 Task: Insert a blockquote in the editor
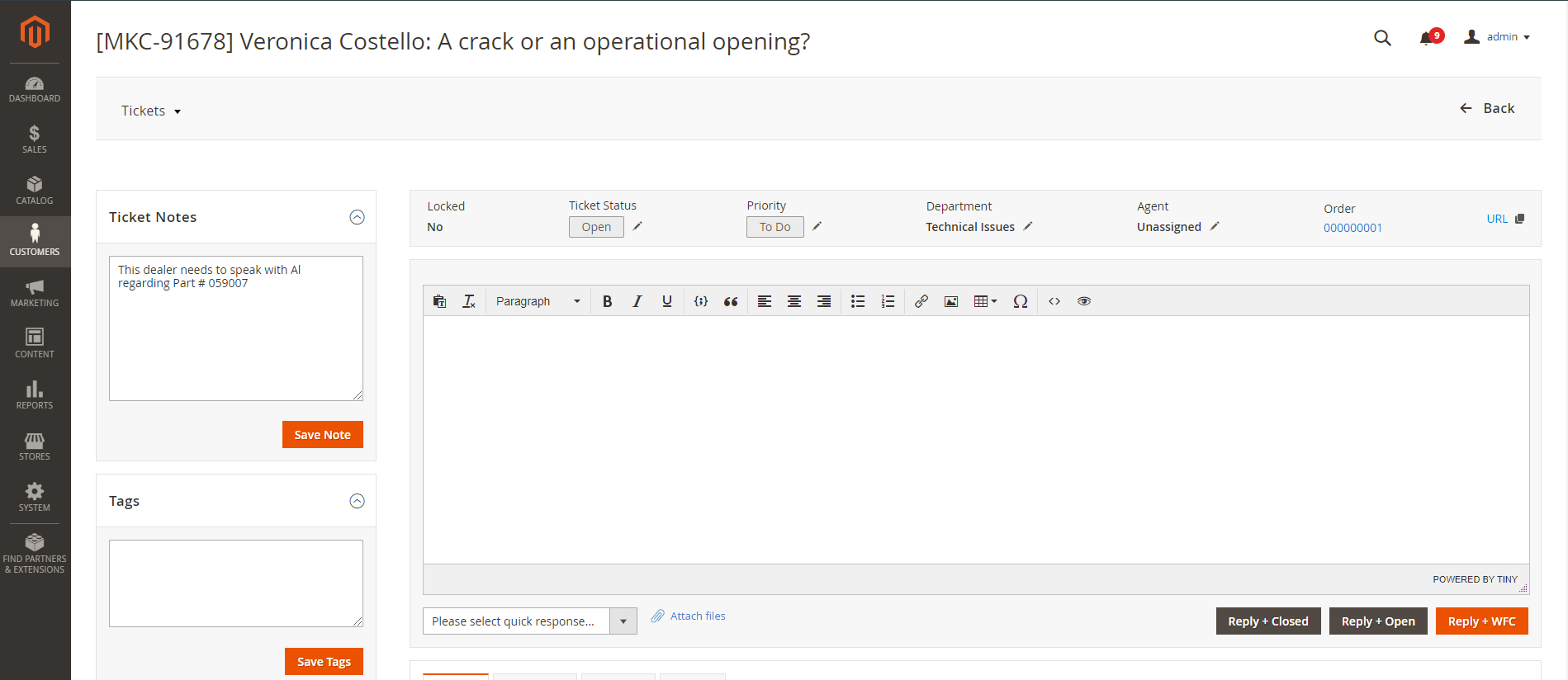[x=731, y=301]
